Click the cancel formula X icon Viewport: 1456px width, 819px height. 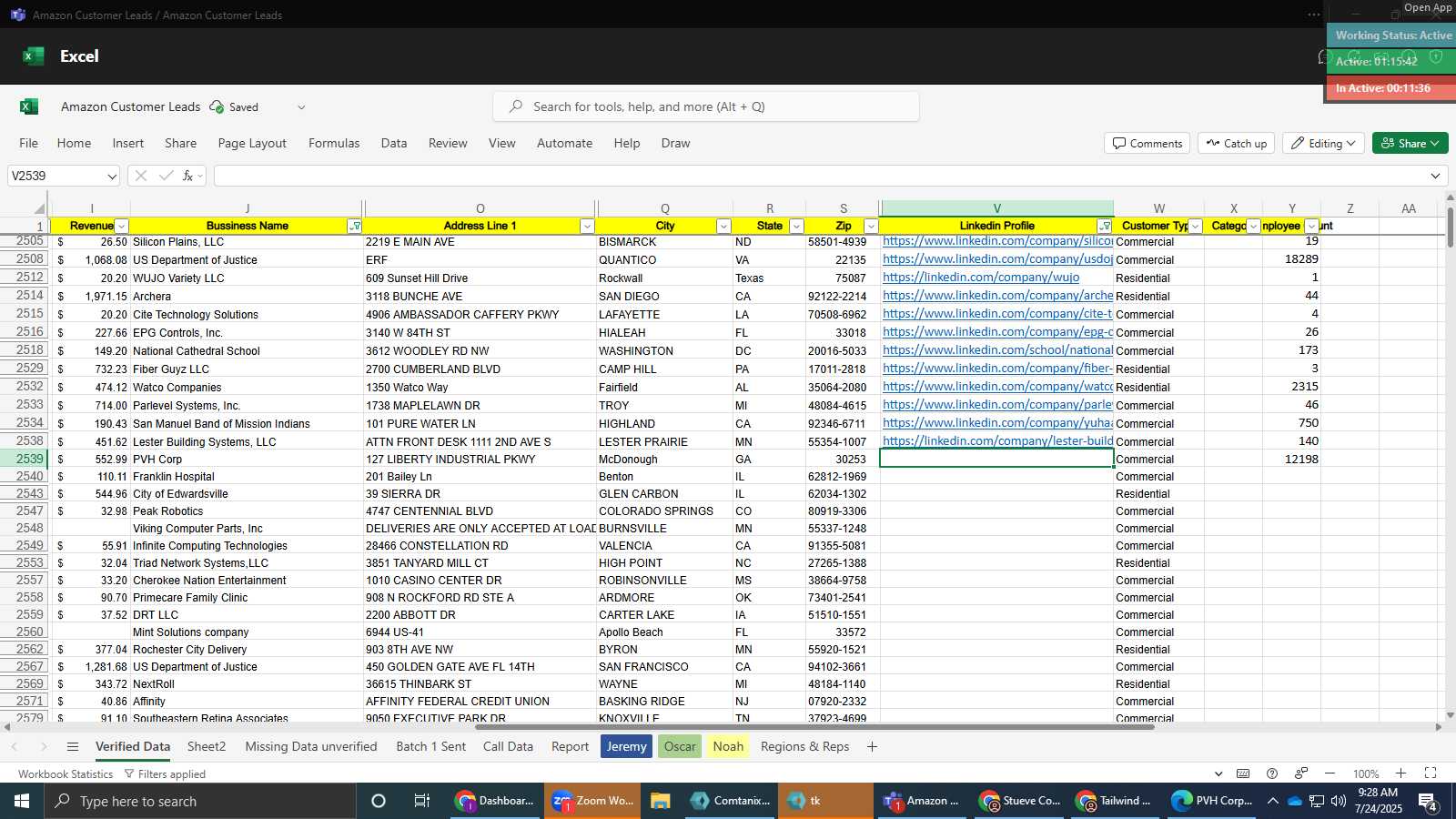tap(140, 176)
